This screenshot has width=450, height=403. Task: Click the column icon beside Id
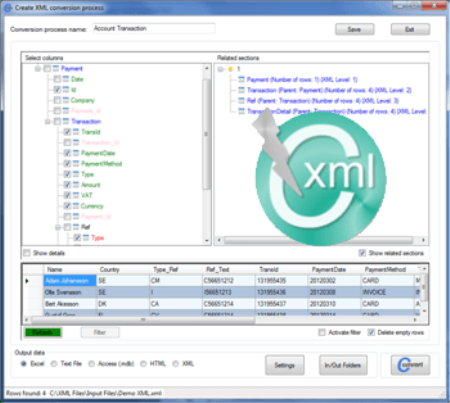(66, 90)
